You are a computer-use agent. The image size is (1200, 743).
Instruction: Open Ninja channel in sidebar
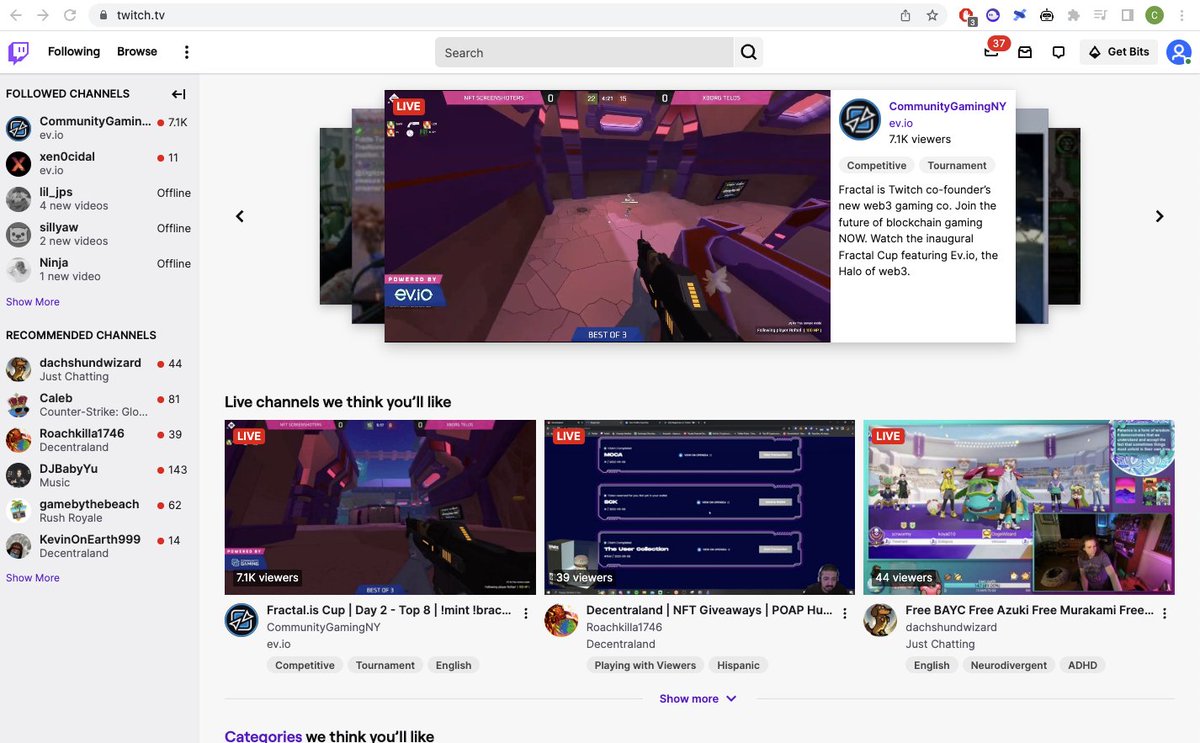(x=98, y=269)
